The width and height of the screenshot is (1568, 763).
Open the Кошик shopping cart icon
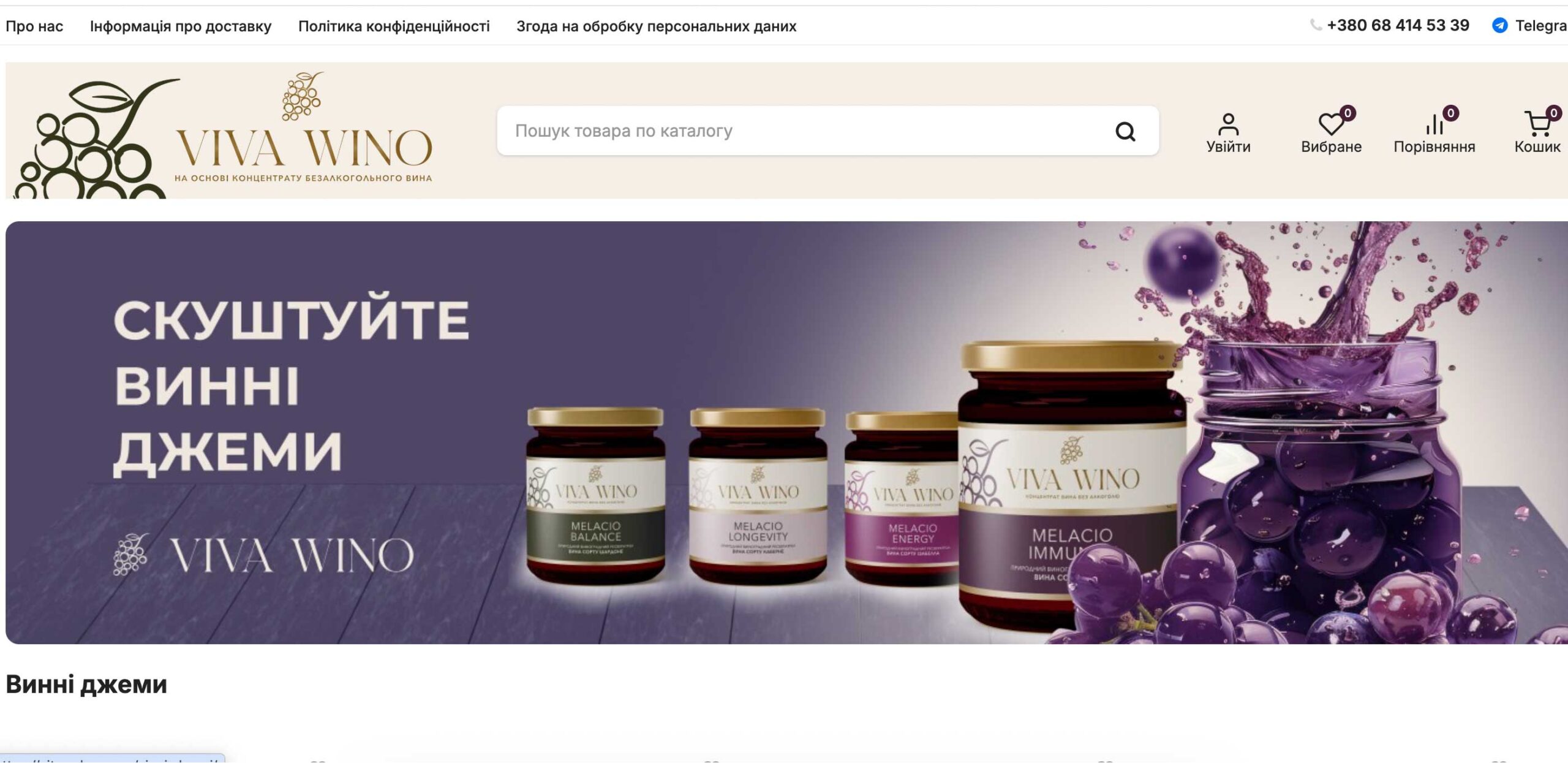click(1537, 124)
